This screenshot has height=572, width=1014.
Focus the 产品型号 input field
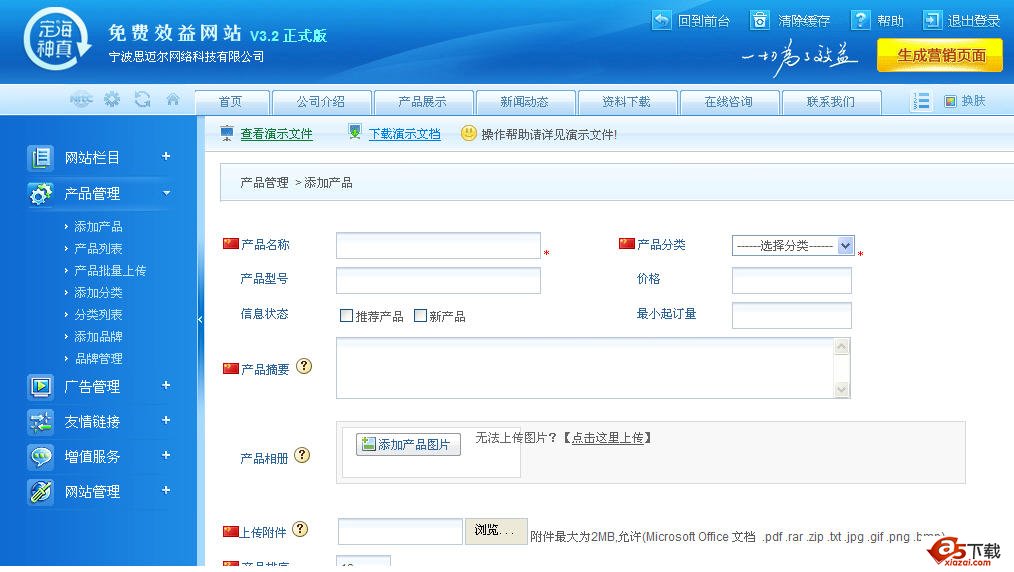click(438, 281)
